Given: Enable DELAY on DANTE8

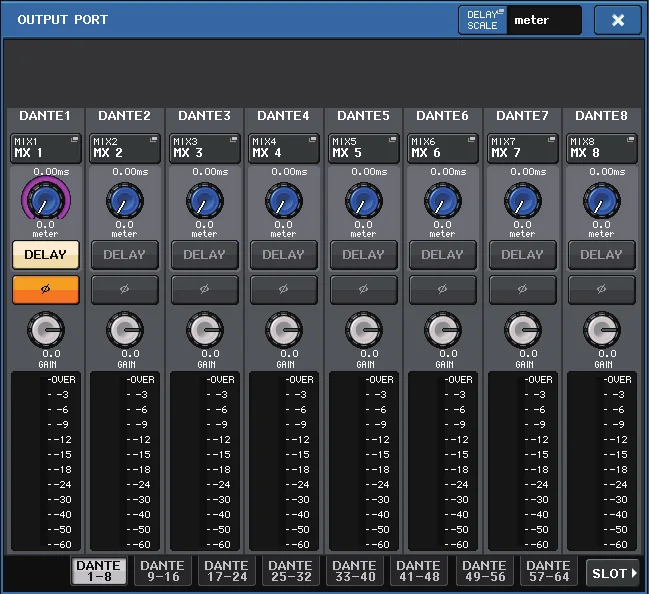Looking at the screenshot, I should (601, 255).
